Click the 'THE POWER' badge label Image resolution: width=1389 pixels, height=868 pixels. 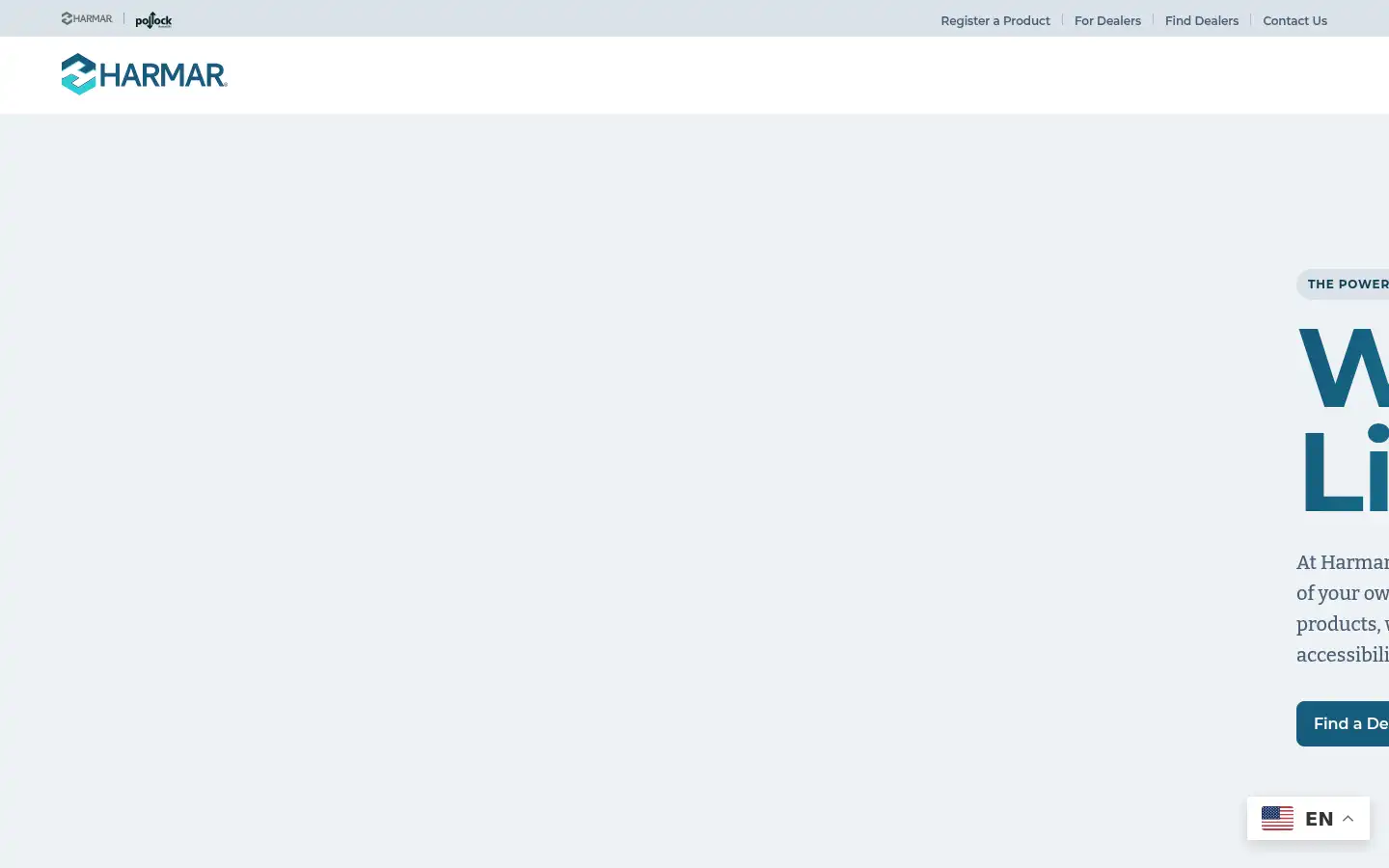coord(1343,284)
